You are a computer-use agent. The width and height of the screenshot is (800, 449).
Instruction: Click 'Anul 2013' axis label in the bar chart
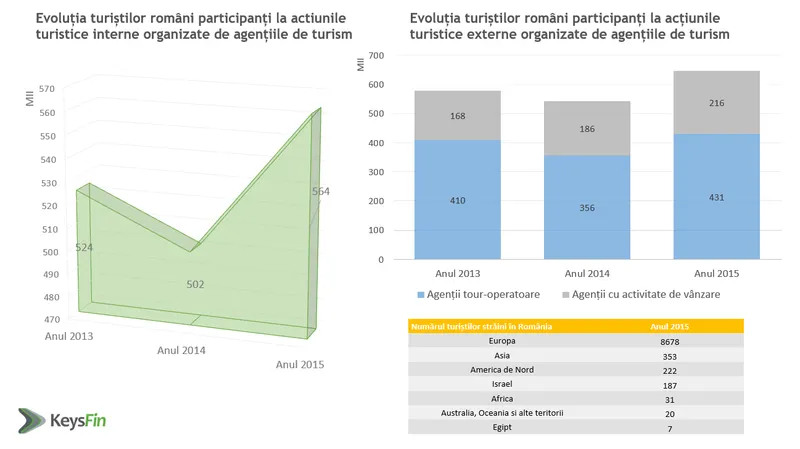458,273
